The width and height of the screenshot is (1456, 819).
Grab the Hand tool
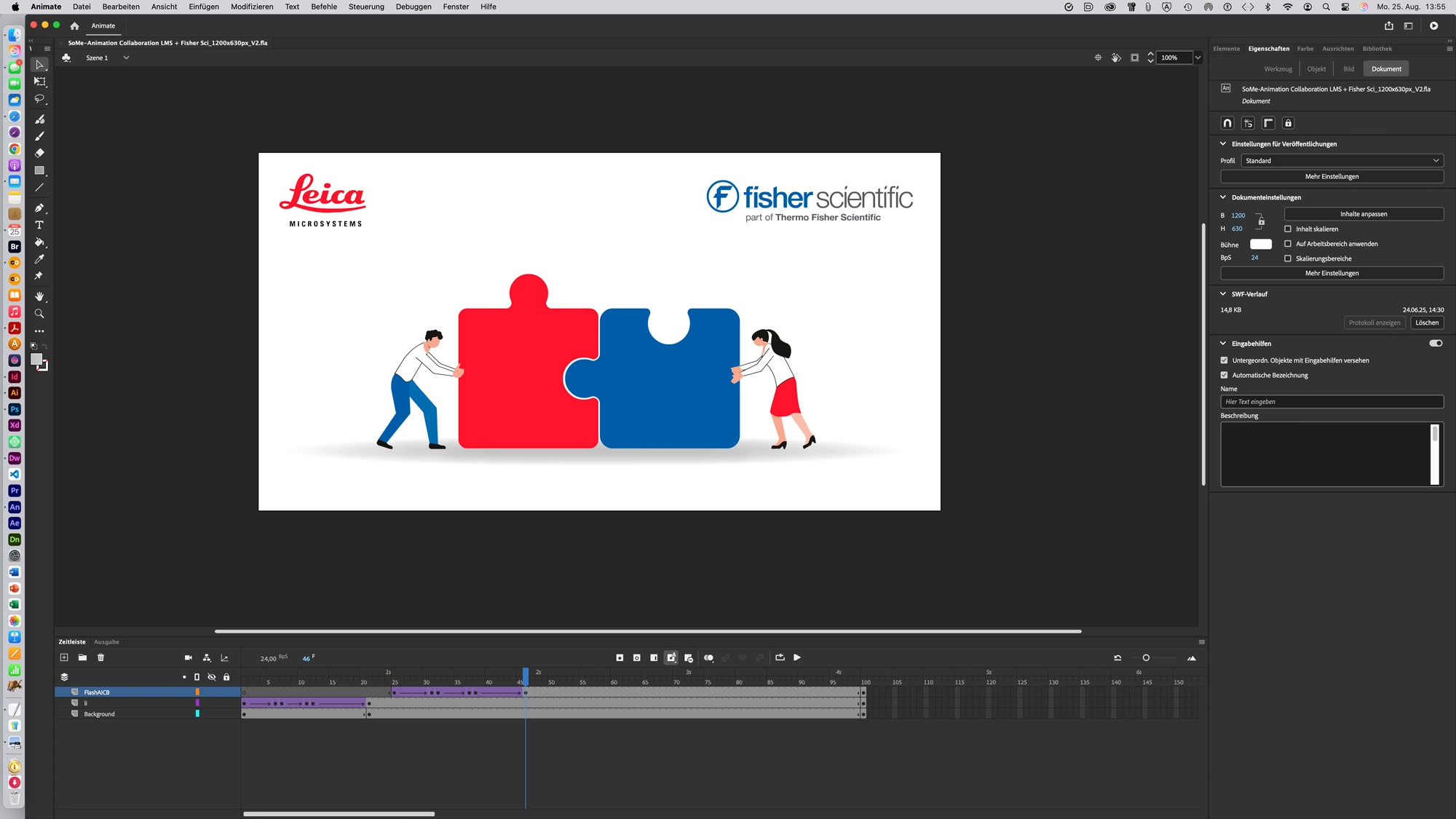tap(40, 296)
